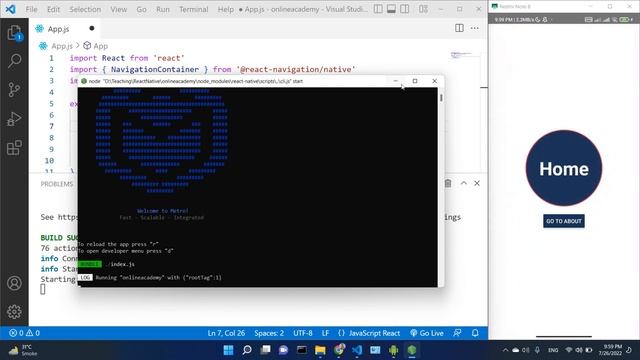Open notifications bell in the status bar

(x=475, y=333)
